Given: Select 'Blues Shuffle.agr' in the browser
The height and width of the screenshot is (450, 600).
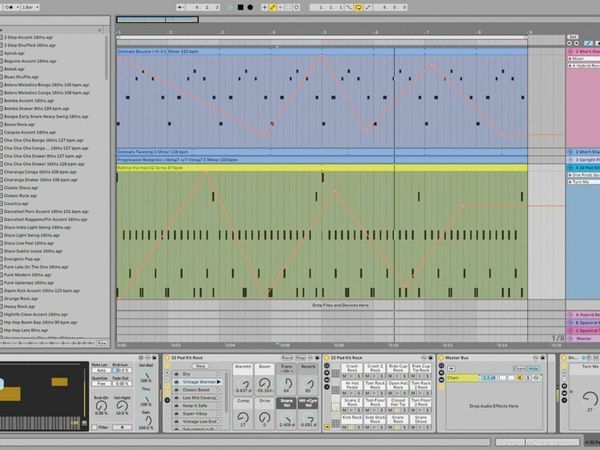Looking at the screenshot, I should tap(21, 77).
